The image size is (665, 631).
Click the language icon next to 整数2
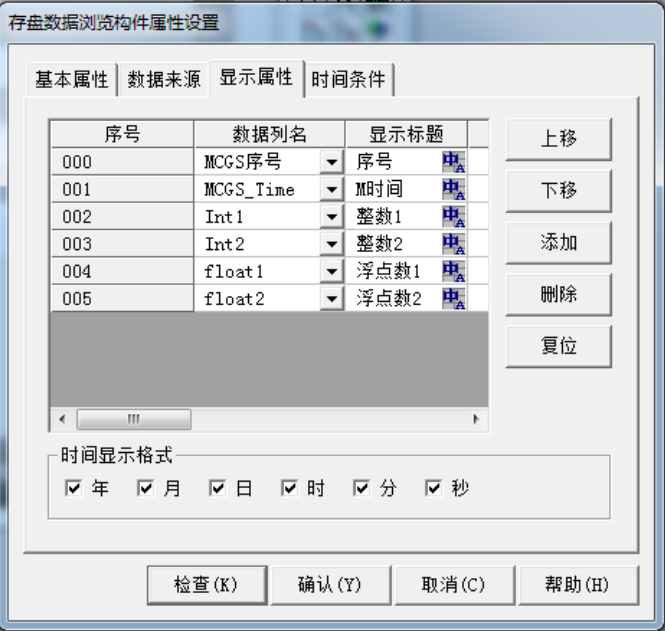tap(454, 244)
